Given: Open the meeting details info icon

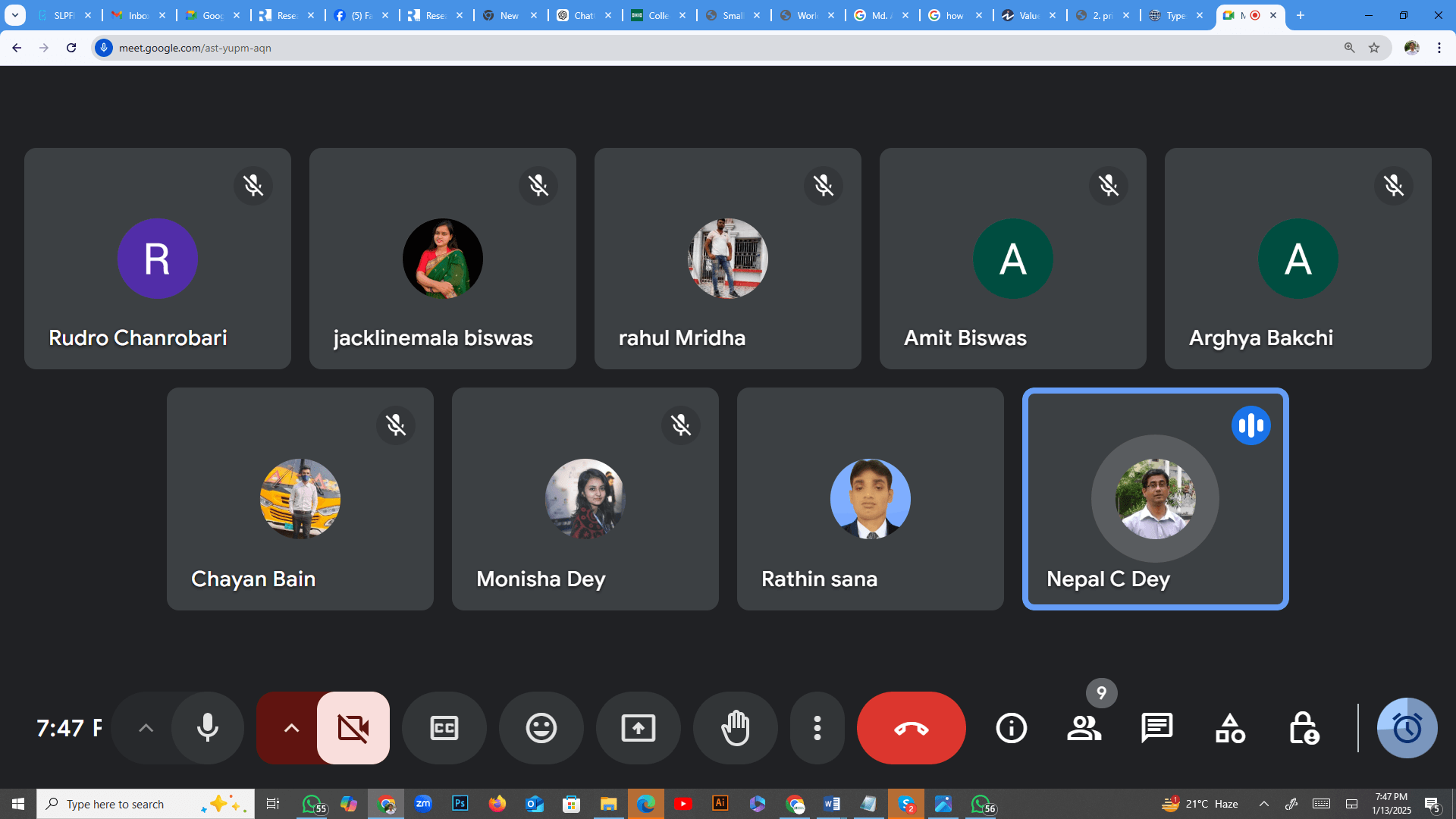Looking at the screenshot, I should point(1011,728).
